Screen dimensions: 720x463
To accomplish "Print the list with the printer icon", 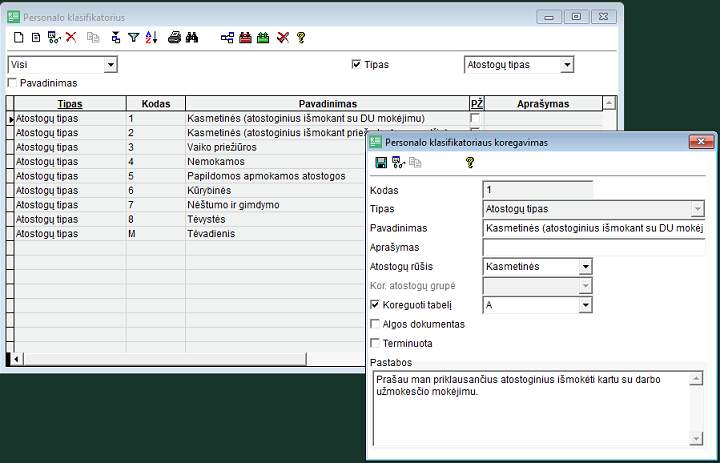I will tap(175, 37).
